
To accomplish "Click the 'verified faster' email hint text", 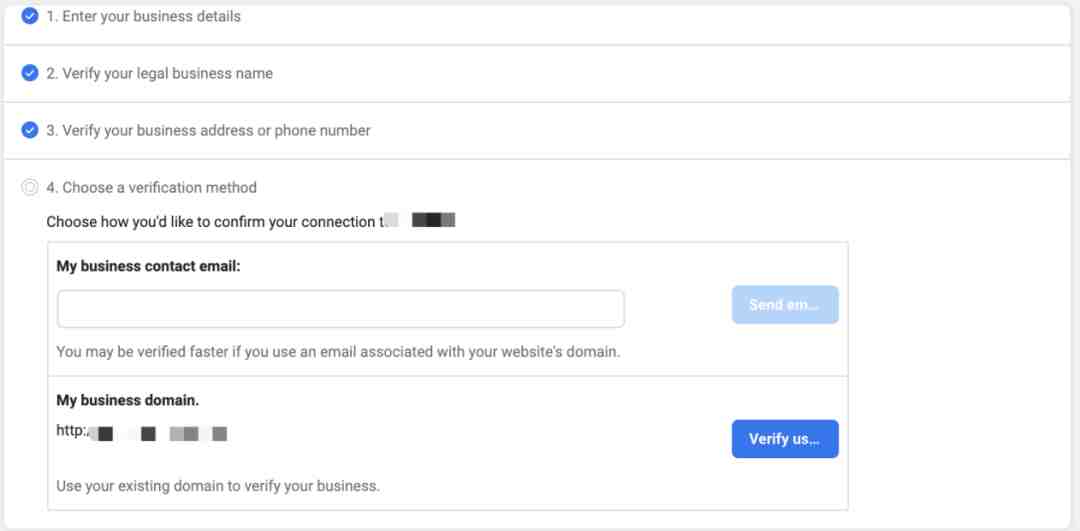I will click(x=338, y=352).
